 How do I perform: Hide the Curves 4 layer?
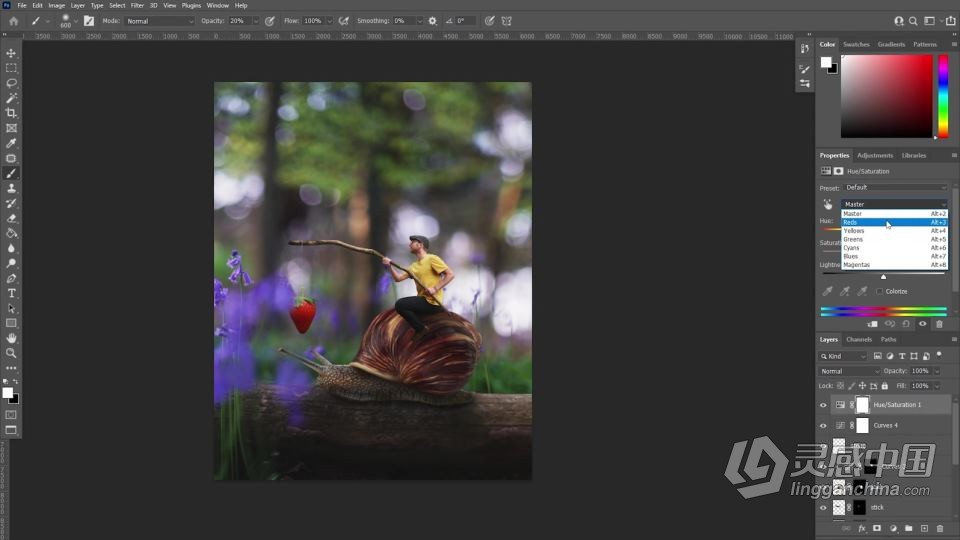pos(823,426)
